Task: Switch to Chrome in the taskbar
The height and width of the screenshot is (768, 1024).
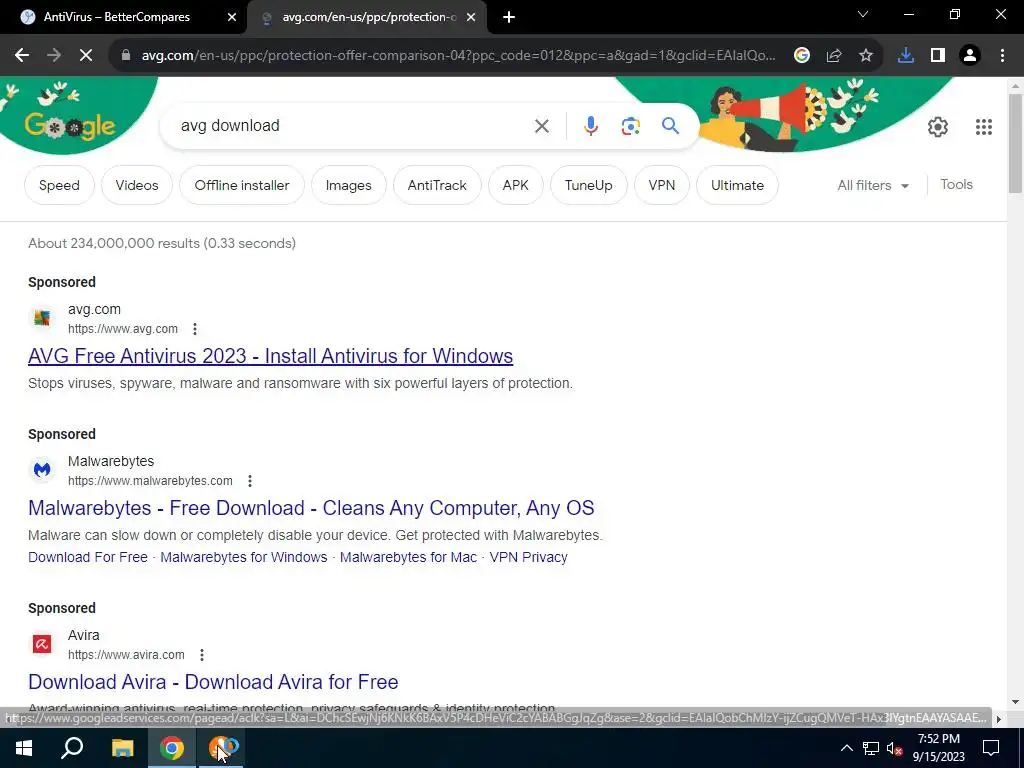Action: pyautogui.click(x=172, y=748)
